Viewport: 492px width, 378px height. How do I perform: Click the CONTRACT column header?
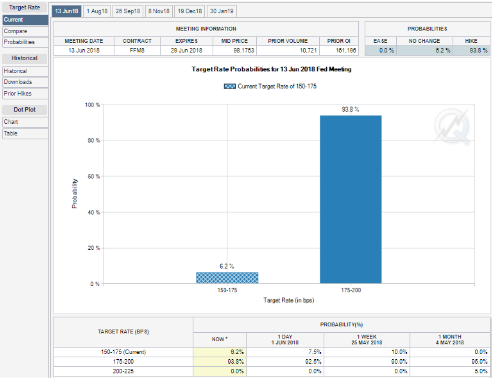tap(137, 41)
